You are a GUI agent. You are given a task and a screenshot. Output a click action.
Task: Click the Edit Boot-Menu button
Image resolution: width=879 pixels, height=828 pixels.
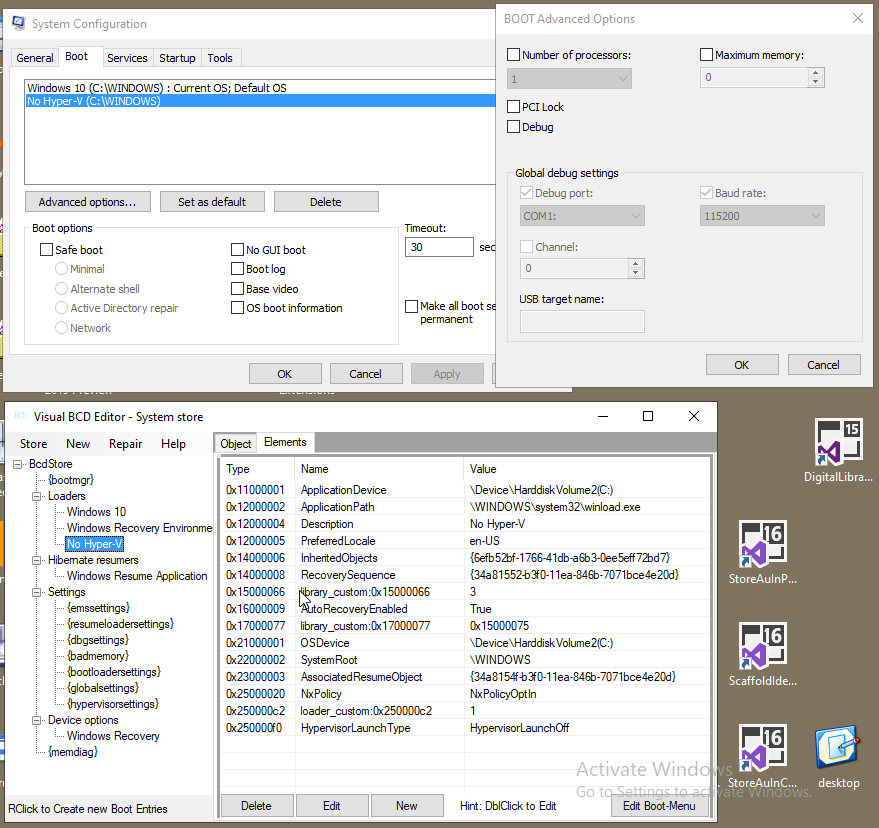pos(659,806)
